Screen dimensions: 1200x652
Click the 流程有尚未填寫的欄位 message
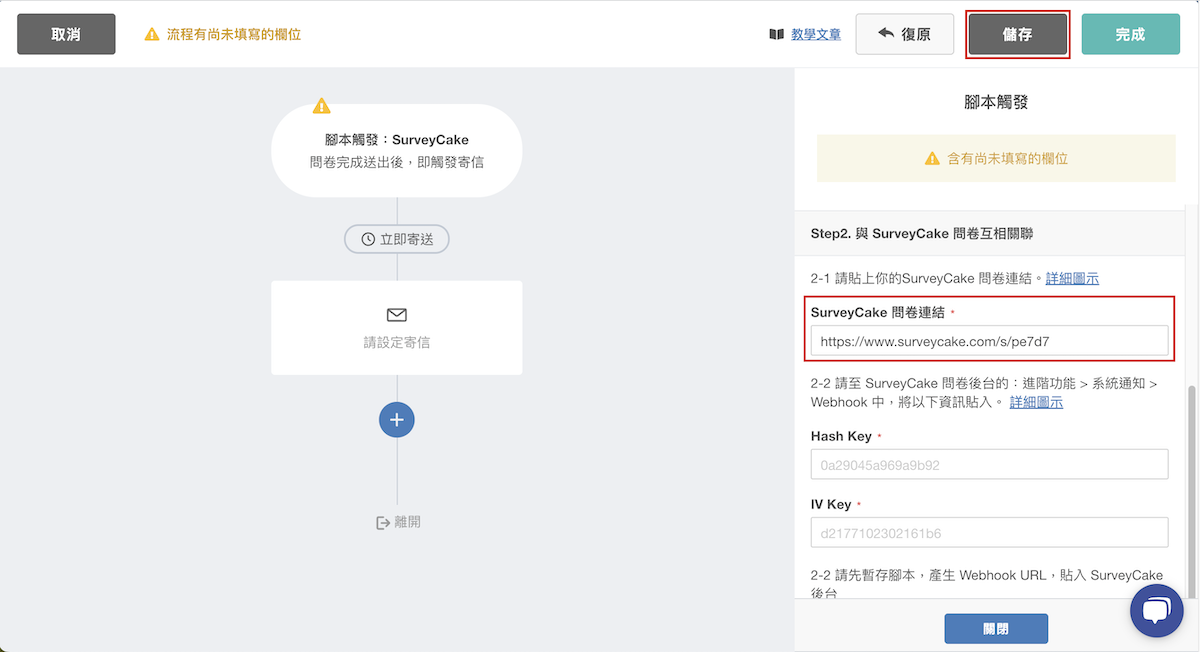pyautogui.click(x=234, y=34)
